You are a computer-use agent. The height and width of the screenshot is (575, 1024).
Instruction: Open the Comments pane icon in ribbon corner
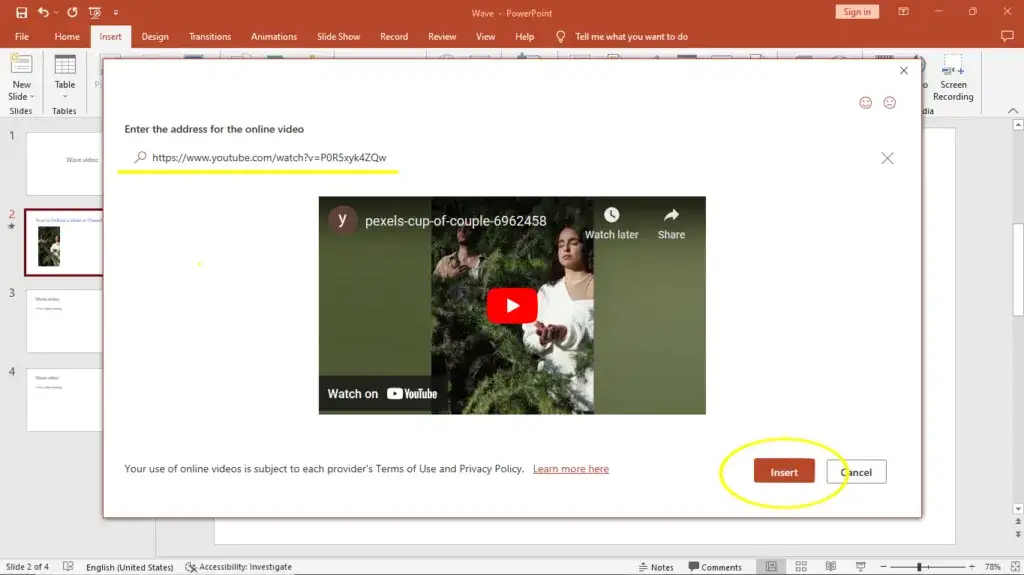(x=1007, y=37)
